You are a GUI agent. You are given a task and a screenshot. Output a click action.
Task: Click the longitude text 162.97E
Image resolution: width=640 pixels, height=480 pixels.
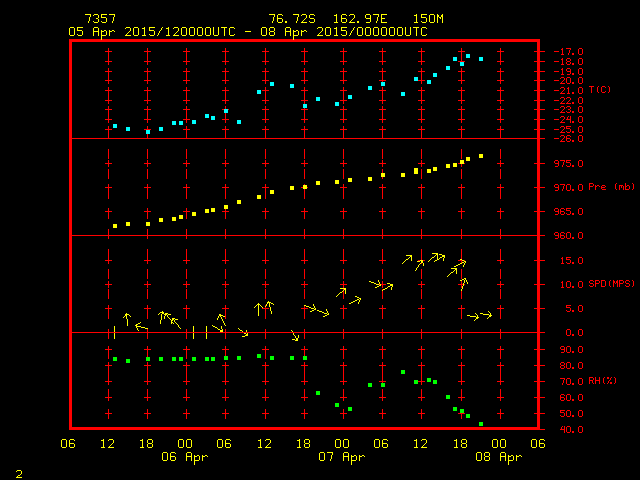(360, 19)
